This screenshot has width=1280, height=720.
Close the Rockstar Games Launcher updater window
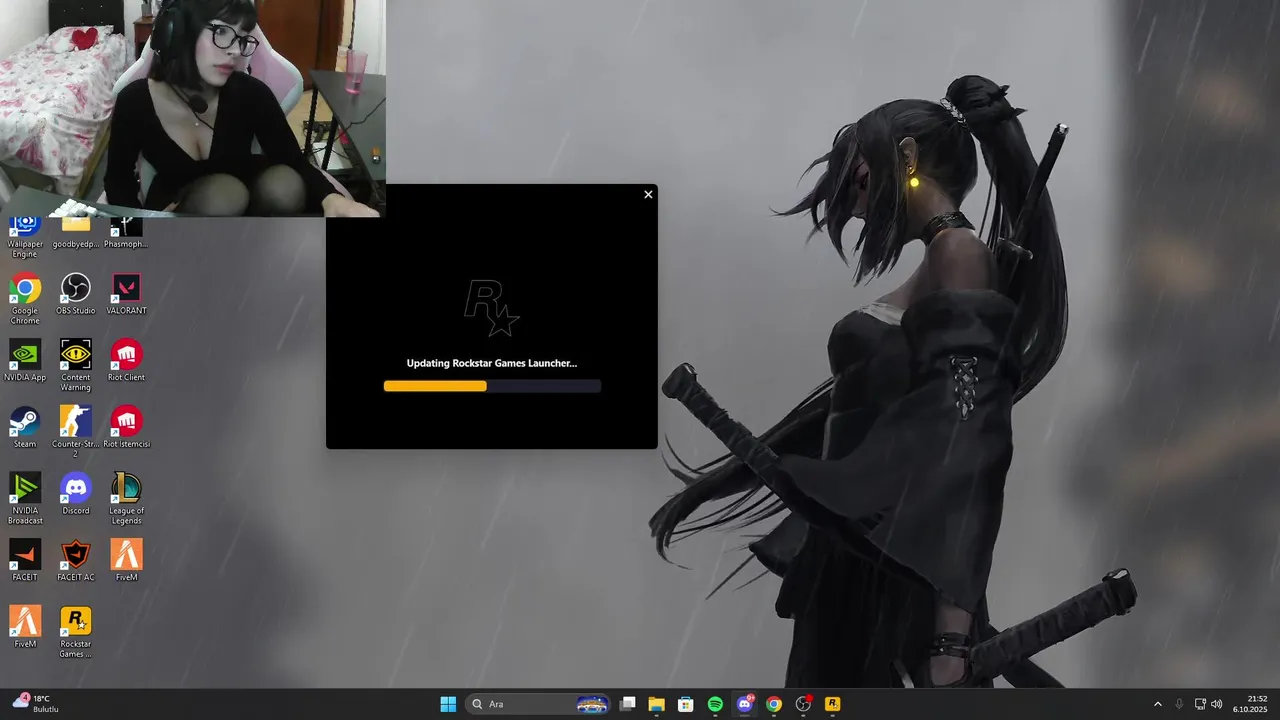(648, 194)
